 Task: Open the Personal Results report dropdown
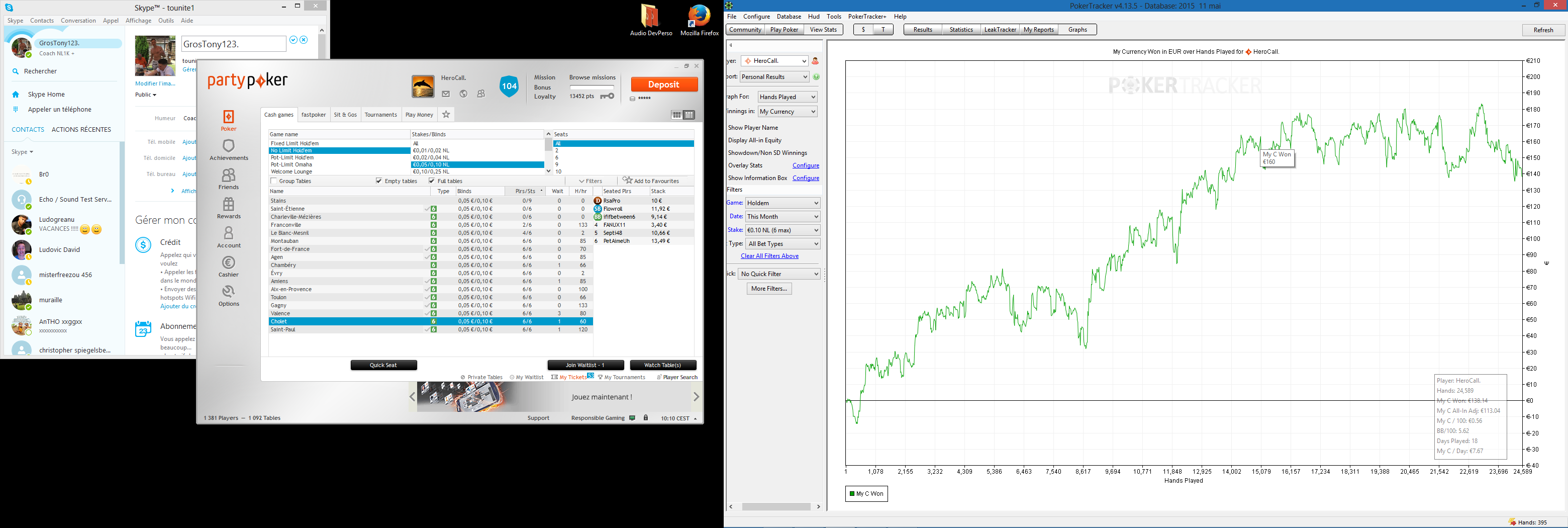pos(774,77)
